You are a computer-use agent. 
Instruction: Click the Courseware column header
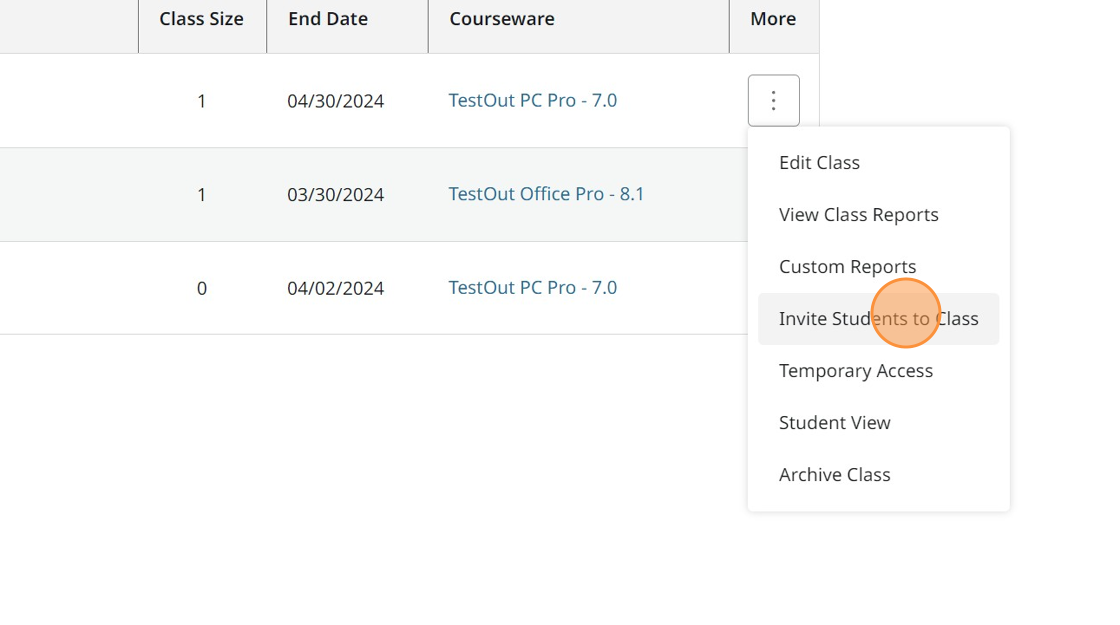pyautogui.click(x=502, y=18)
